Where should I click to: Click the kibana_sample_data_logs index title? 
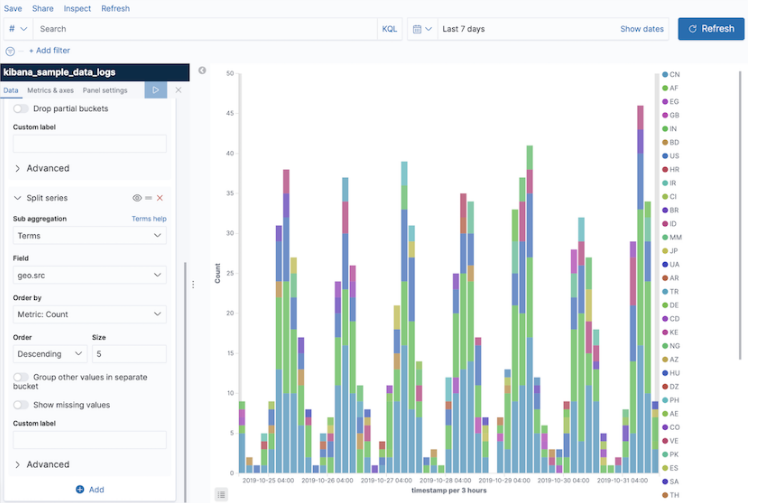click(x=59, y=72)
